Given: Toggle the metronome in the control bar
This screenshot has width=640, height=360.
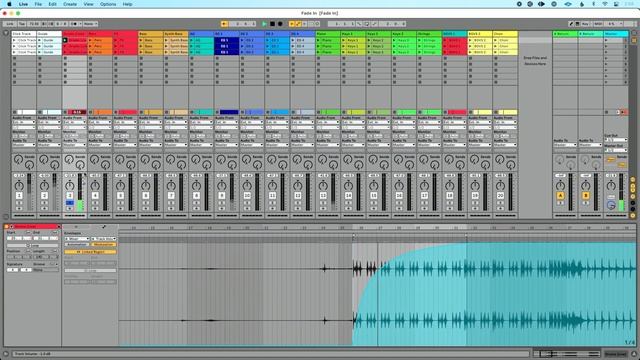Looking at the screenshot, I should tap(73, 24).
